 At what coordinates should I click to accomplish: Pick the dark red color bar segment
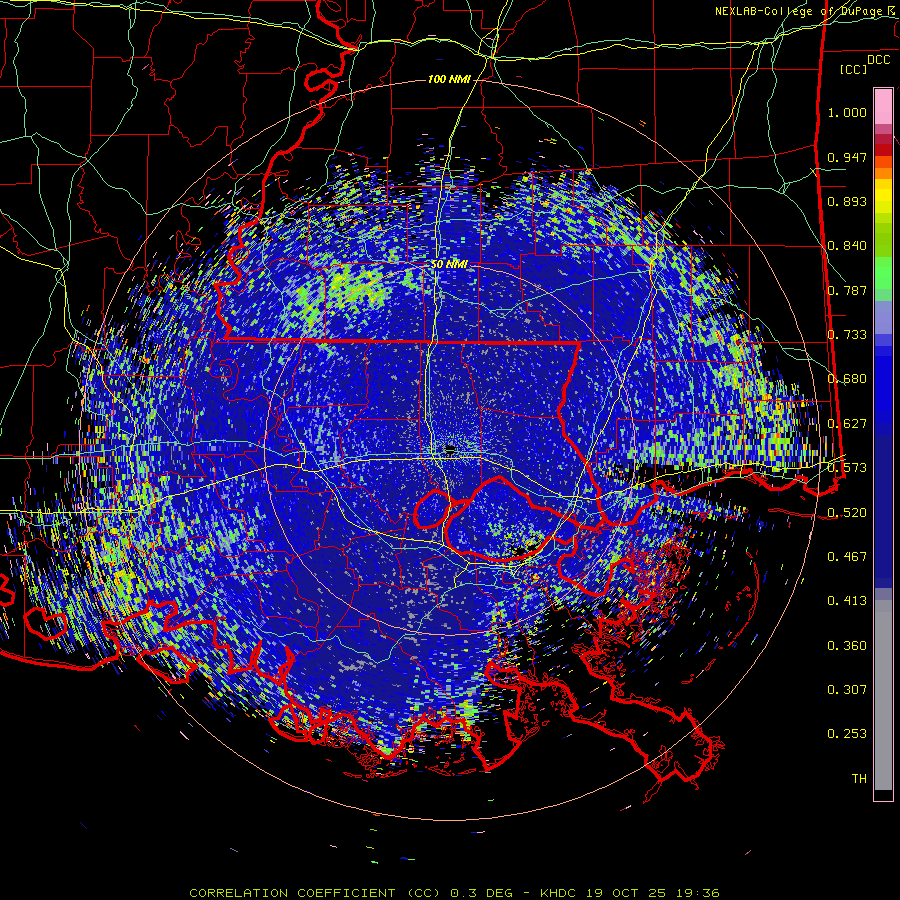(883, 150)
